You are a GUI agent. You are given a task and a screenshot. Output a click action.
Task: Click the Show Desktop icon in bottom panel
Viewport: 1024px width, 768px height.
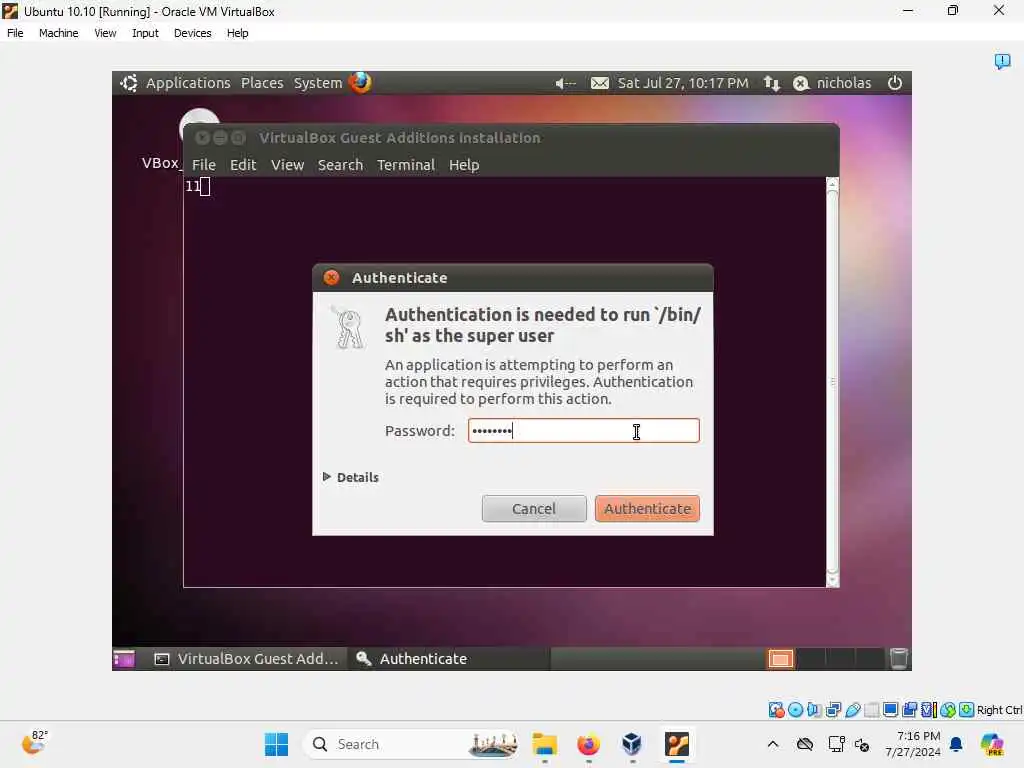pyautogui.click(x=124, y=659)
